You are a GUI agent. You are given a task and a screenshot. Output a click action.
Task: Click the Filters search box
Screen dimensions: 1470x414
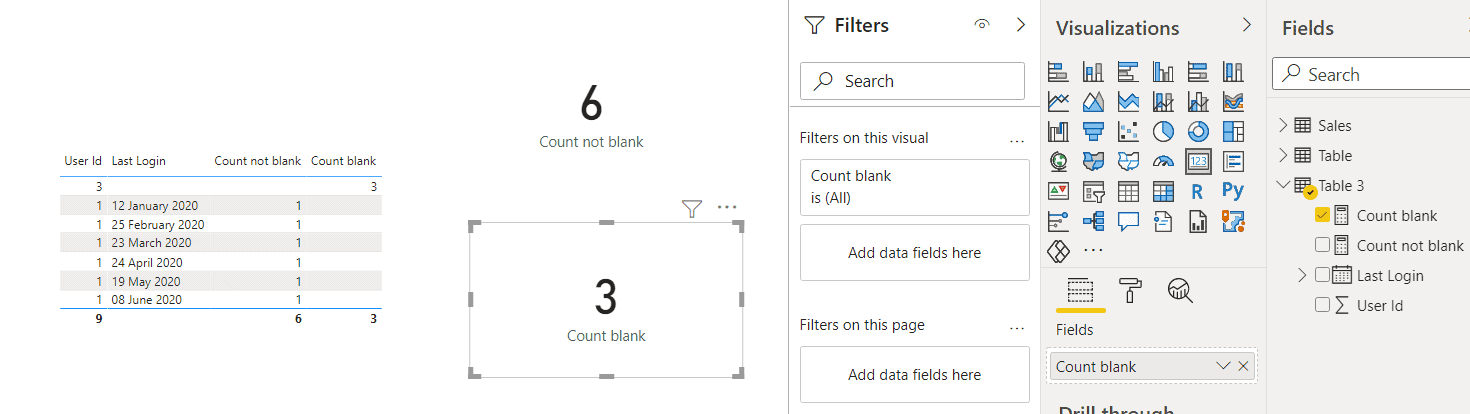pyautogui.click(x=912, y=81)
